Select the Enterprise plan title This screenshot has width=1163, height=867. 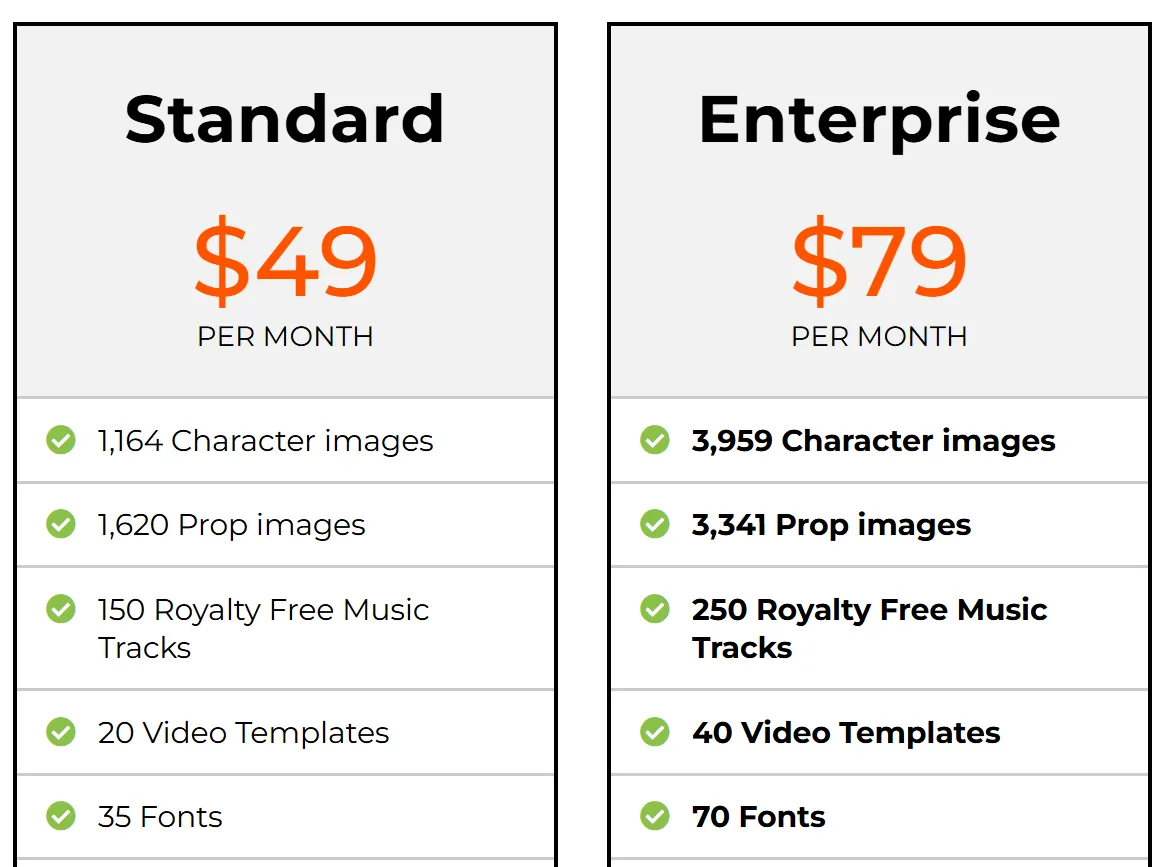tap(879, 119)
